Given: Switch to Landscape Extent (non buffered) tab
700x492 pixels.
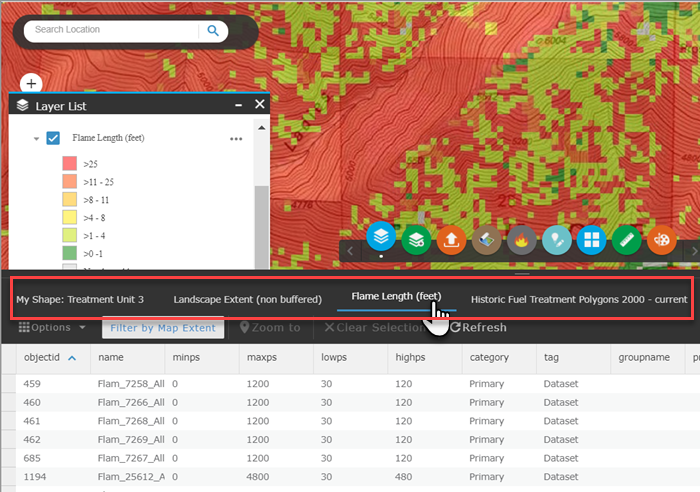Looking at the screenshot, I should 248,299.
